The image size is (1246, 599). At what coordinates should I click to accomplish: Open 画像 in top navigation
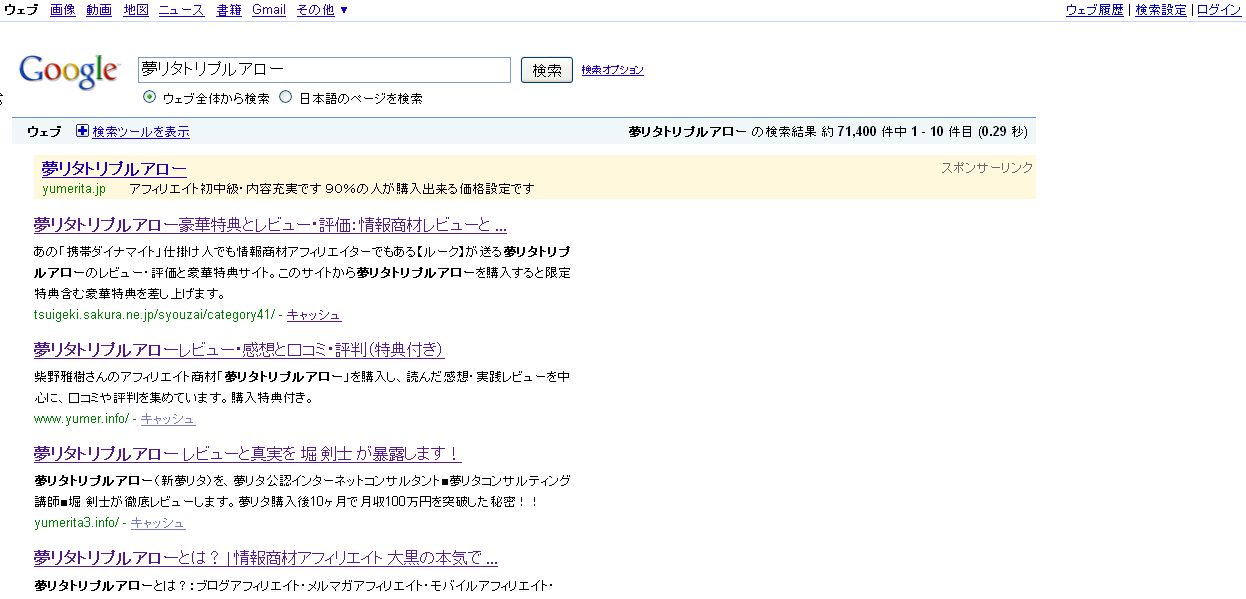tap(62, 10)
